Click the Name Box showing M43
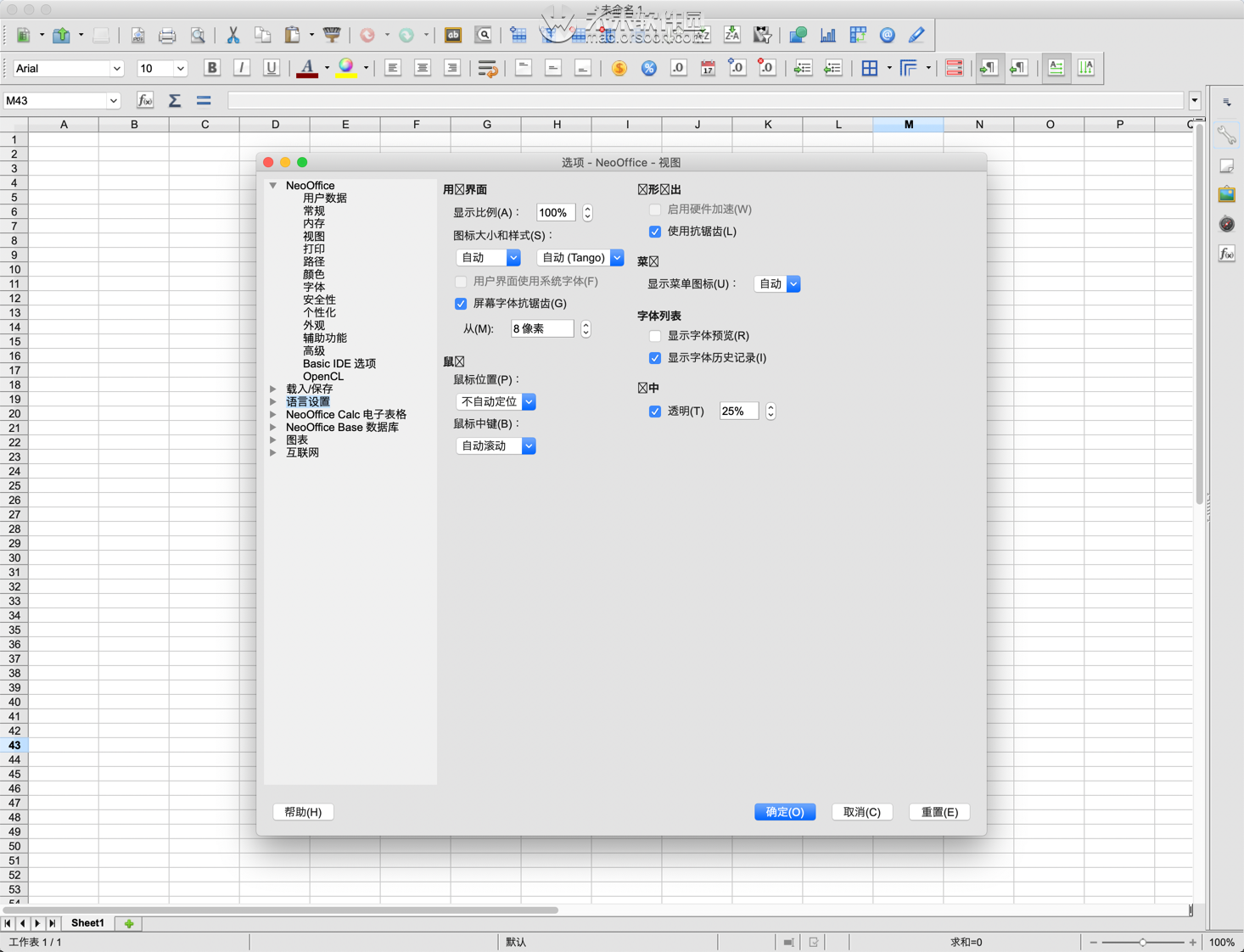 pyautogui.click(x=56, y=100)
